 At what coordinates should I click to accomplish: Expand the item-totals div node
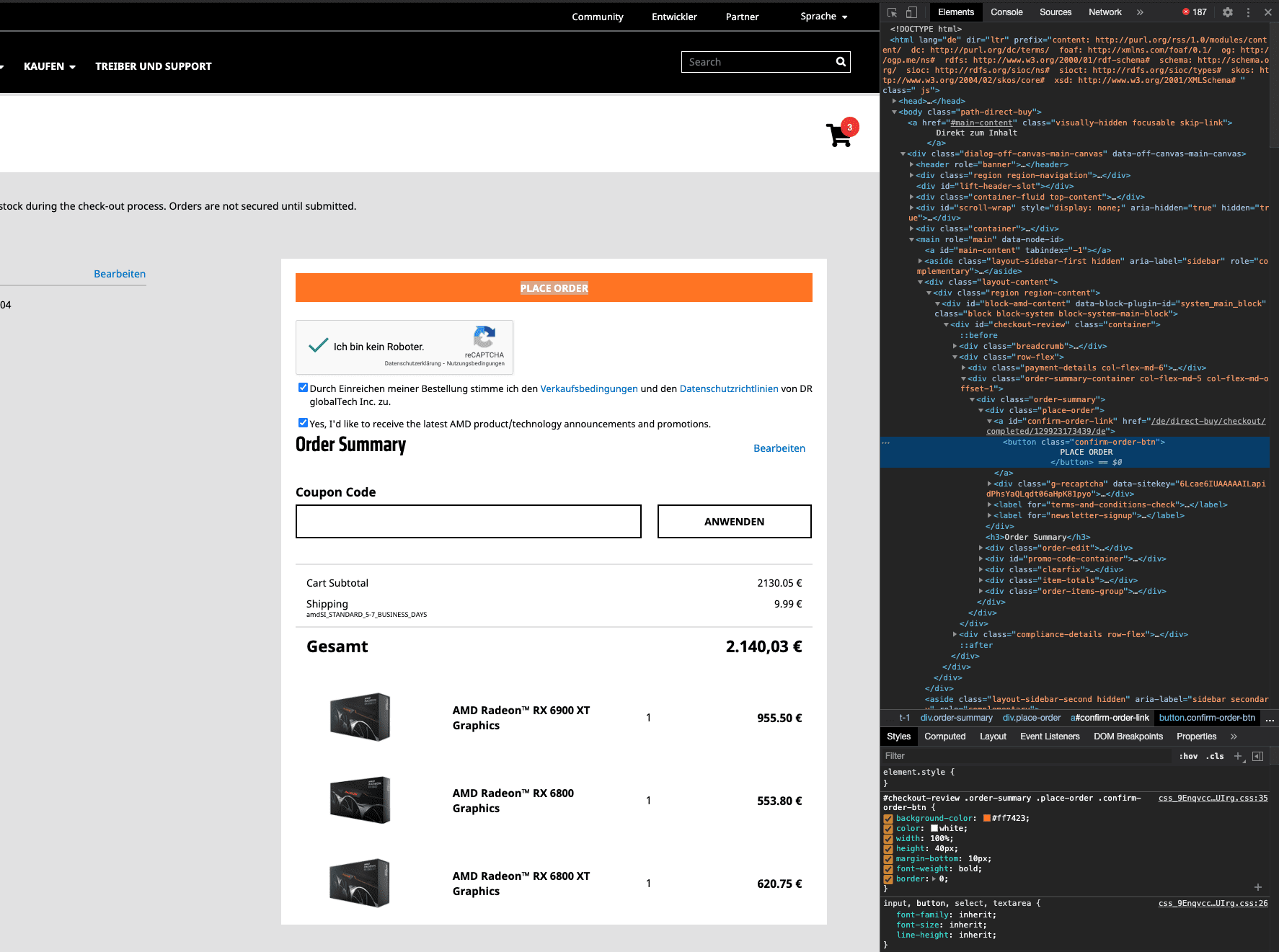coord(981,581)
